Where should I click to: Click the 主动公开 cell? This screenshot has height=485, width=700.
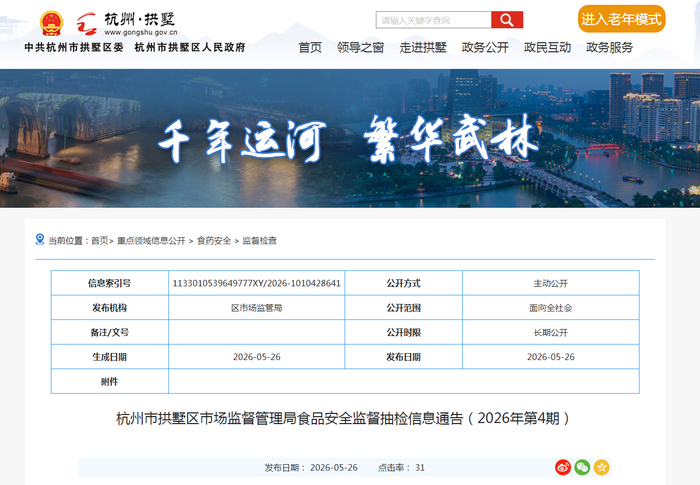[551, 283]
